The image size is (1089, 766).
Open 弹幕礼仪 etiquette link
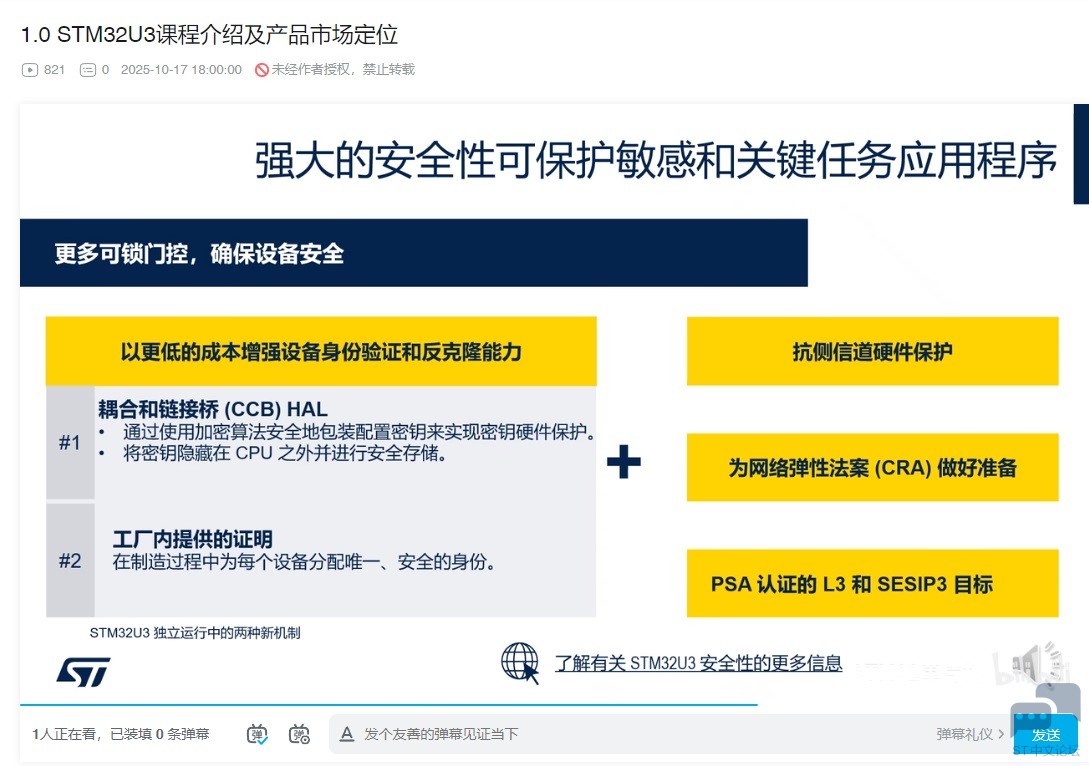pos(965,734)
